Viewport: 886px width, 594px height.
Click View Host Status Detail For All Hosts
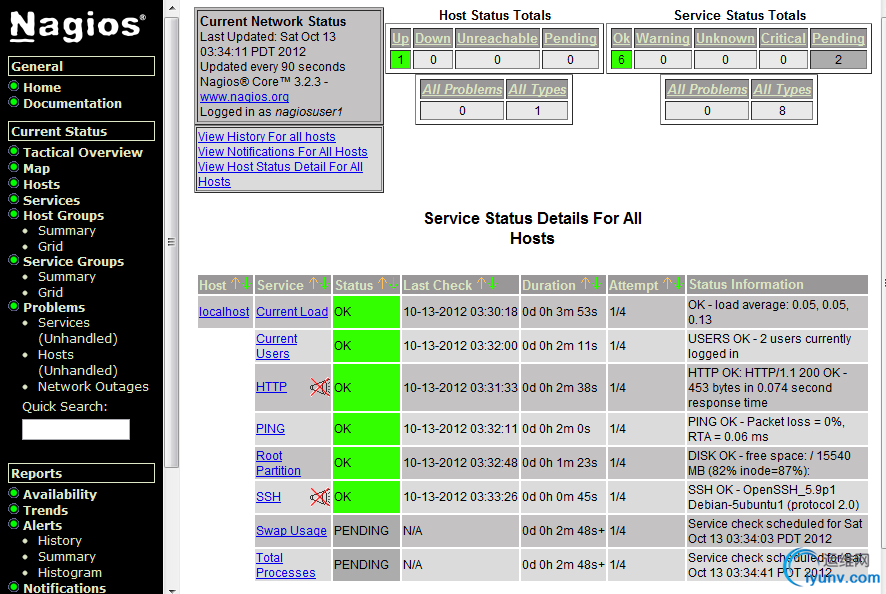[280, 174]
